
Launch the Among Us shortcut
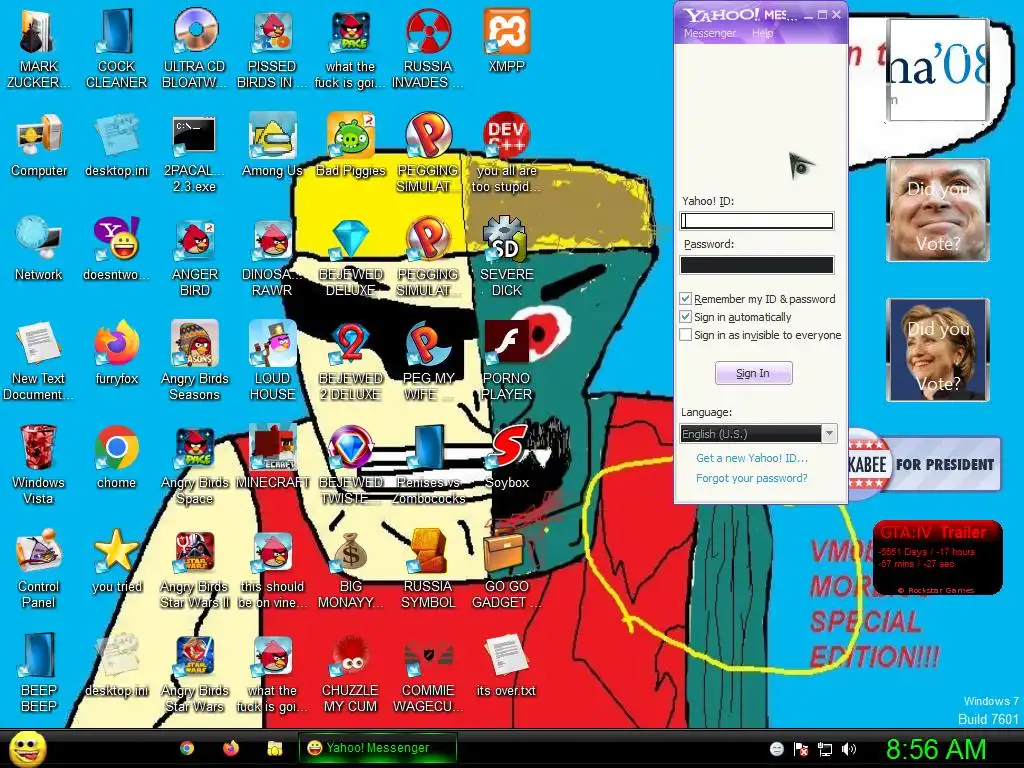click(272, 136)
